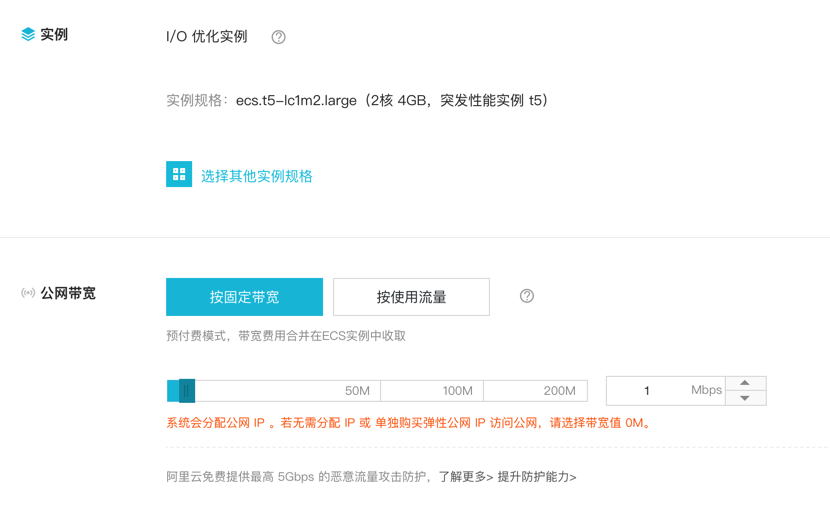The width and height of the screenshot is (830, 505).
Task: Click the I/O 优化实例 label
Action: tap(206, 37)
